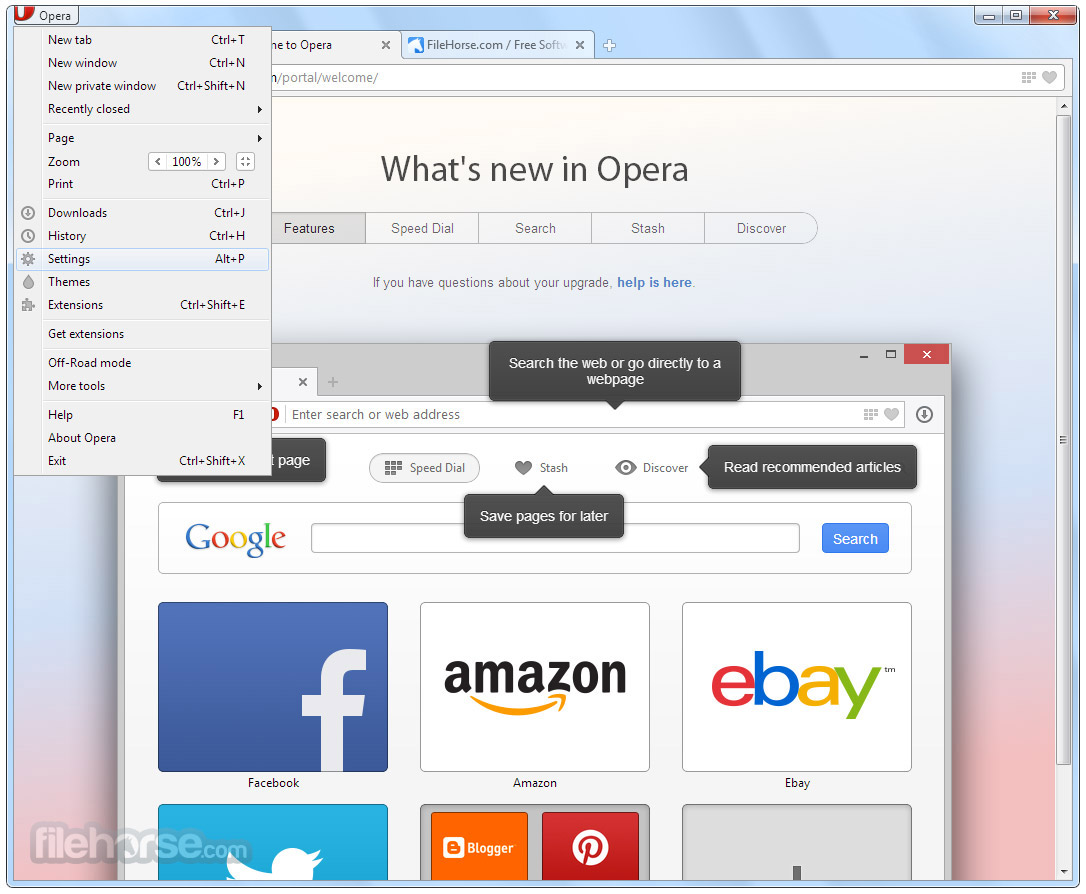Select the Speed Dial tab on welcome page
1086x894 pixels.
(x=422, y=229)
